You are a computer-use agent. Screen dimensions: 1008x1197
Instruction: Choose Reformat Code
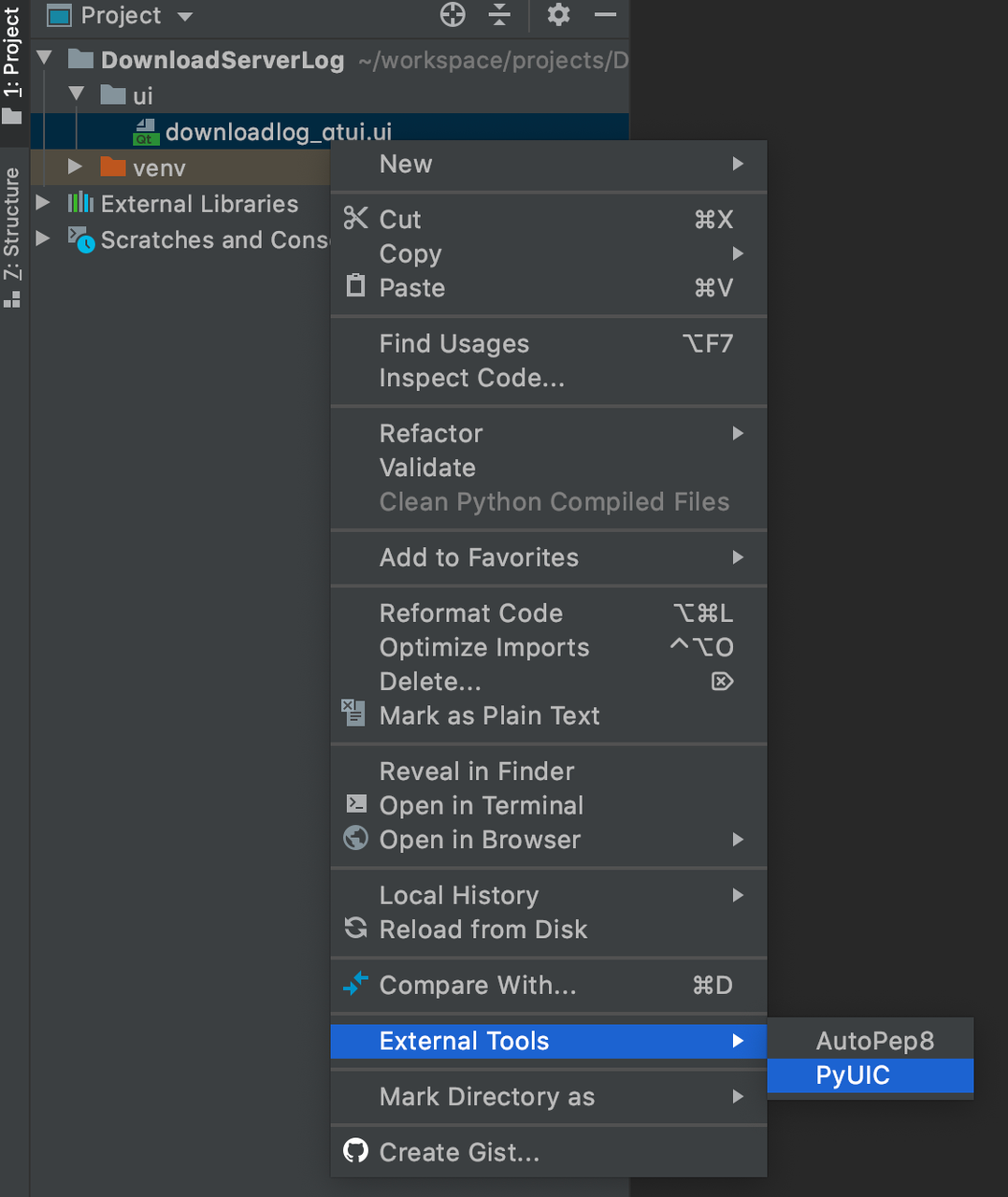[549, 613]
